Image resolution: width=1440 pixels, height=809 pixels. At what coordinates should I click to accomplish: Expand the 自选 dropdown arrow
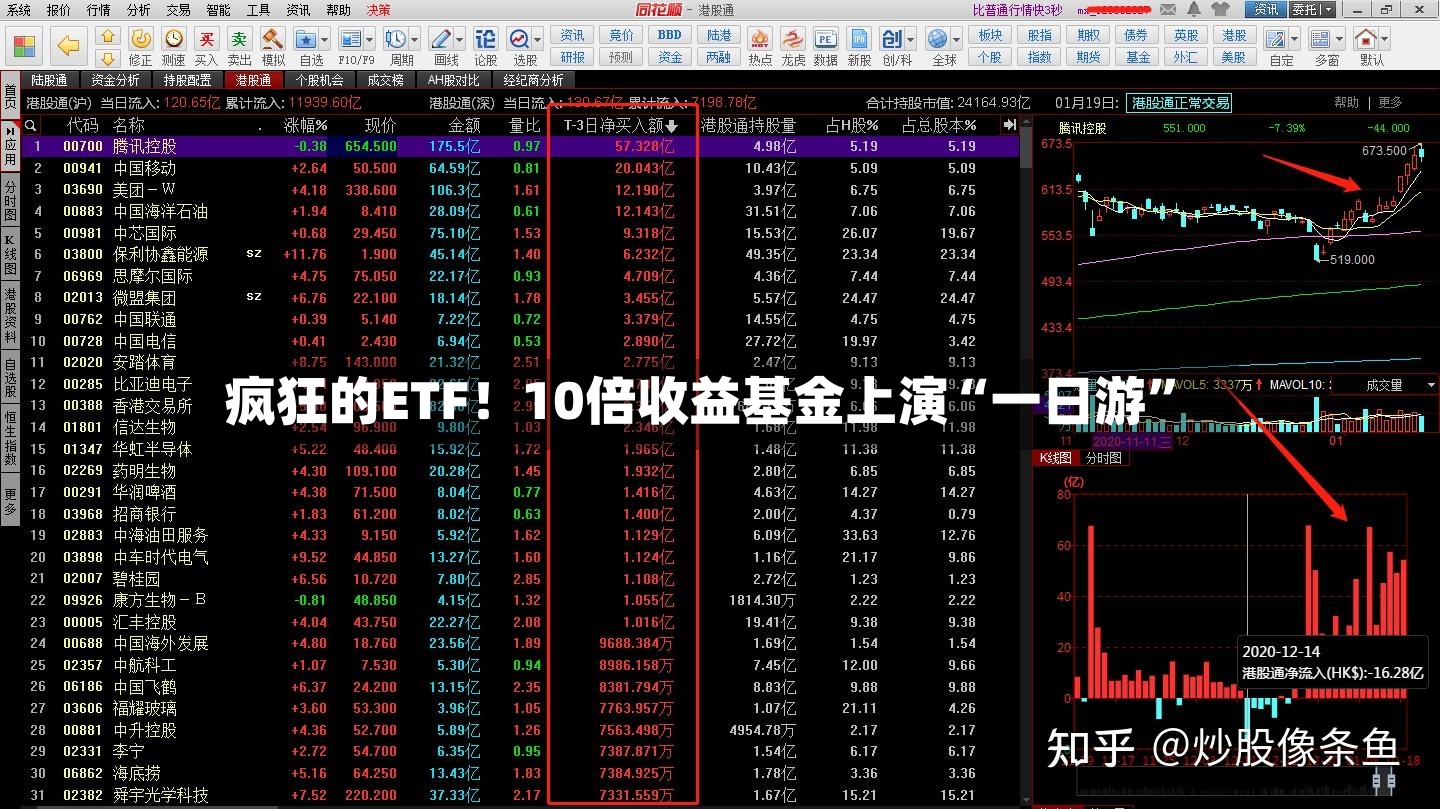[x=326, y=40]
